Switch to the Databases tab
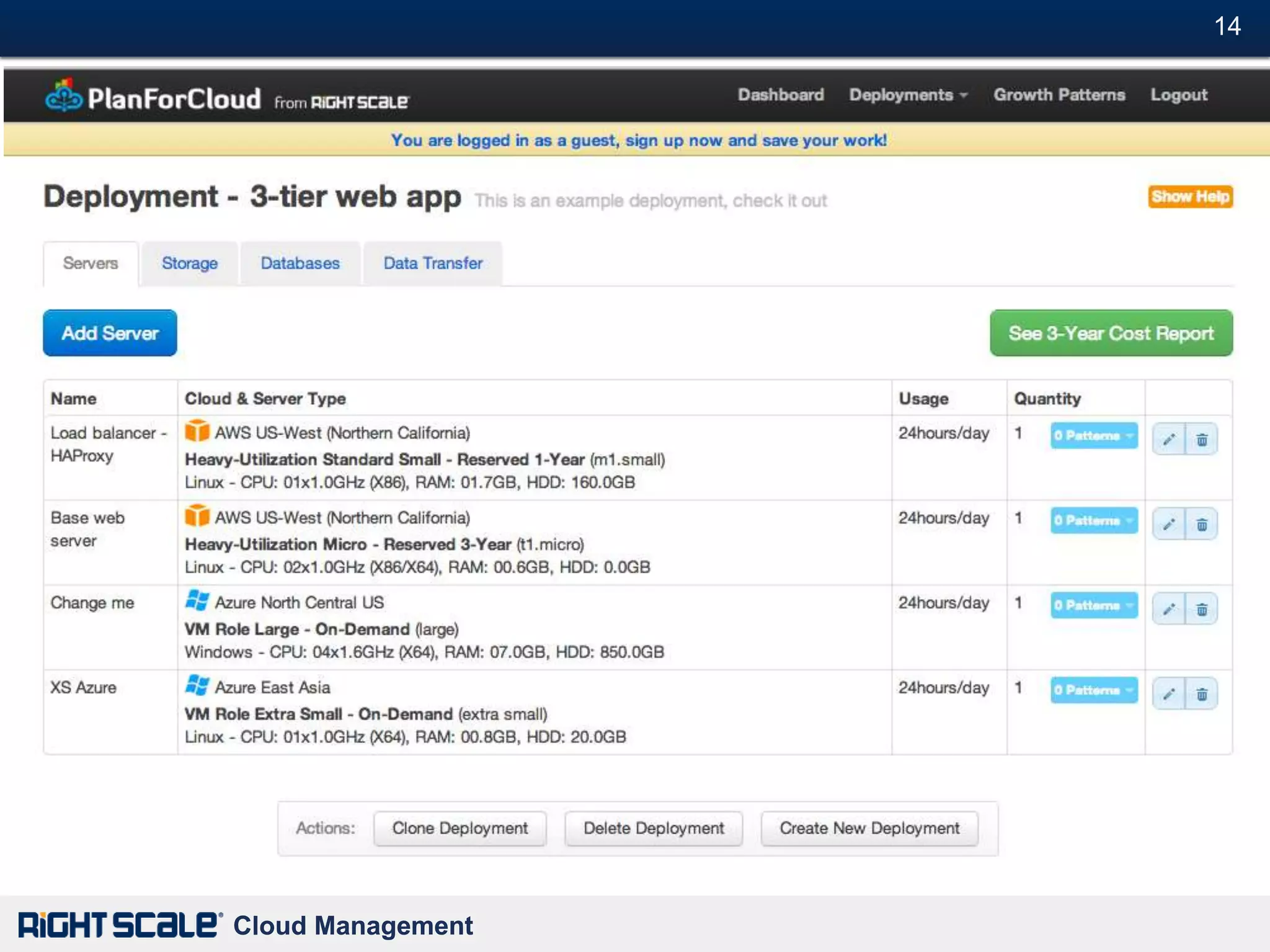The image size is (1270, 952). tap(300, 264)
